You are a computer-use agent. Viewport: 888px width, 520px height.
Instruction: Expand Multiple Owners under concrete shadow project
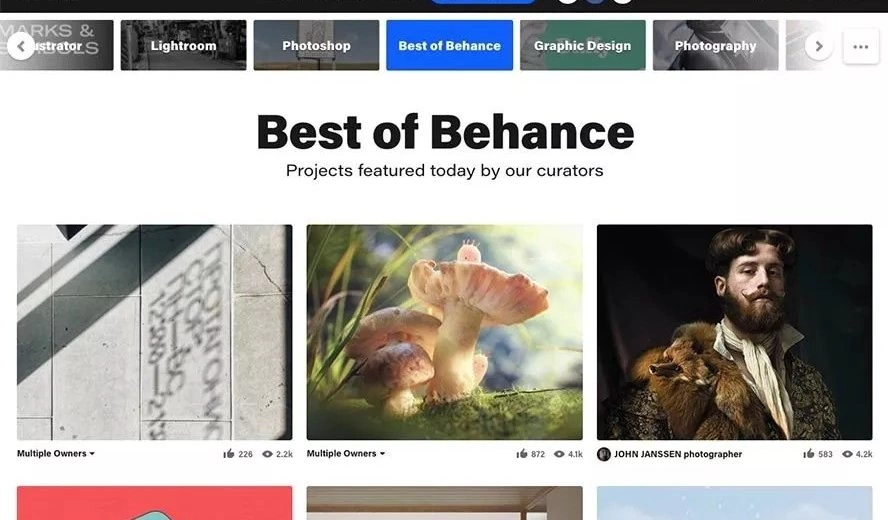tap(56, 454)
